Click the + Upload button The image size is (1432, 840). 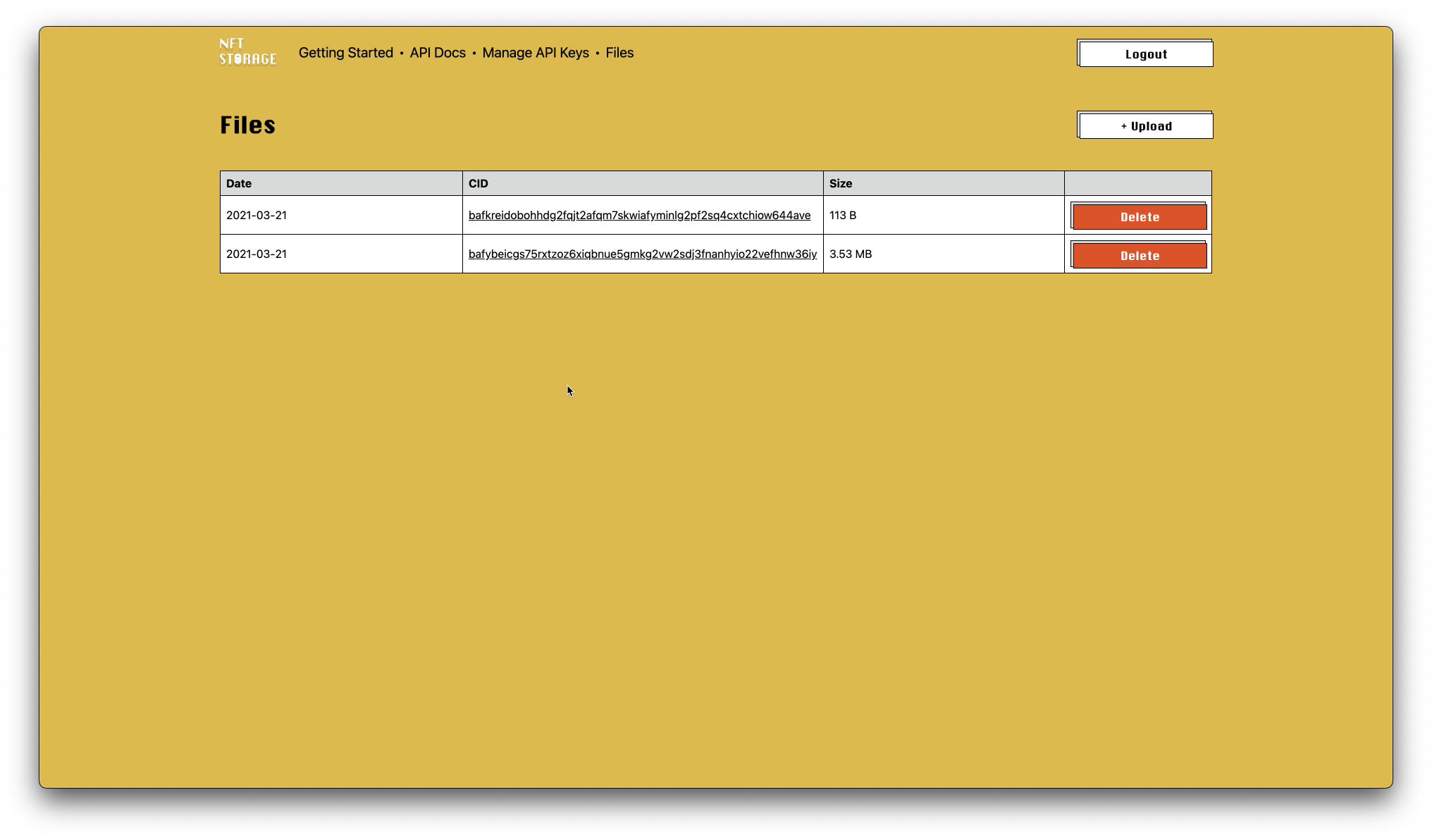pyautogui.click(x=1145, y=125)
